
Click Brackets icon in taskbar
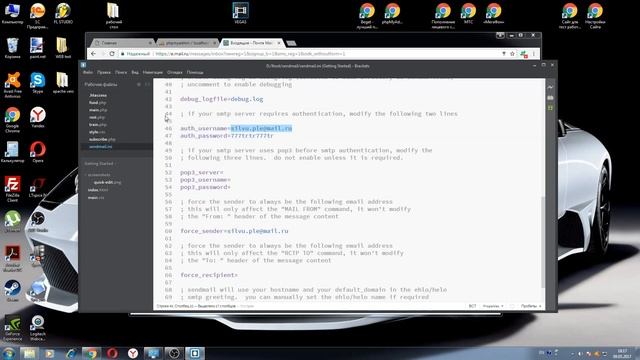[195, 353]
